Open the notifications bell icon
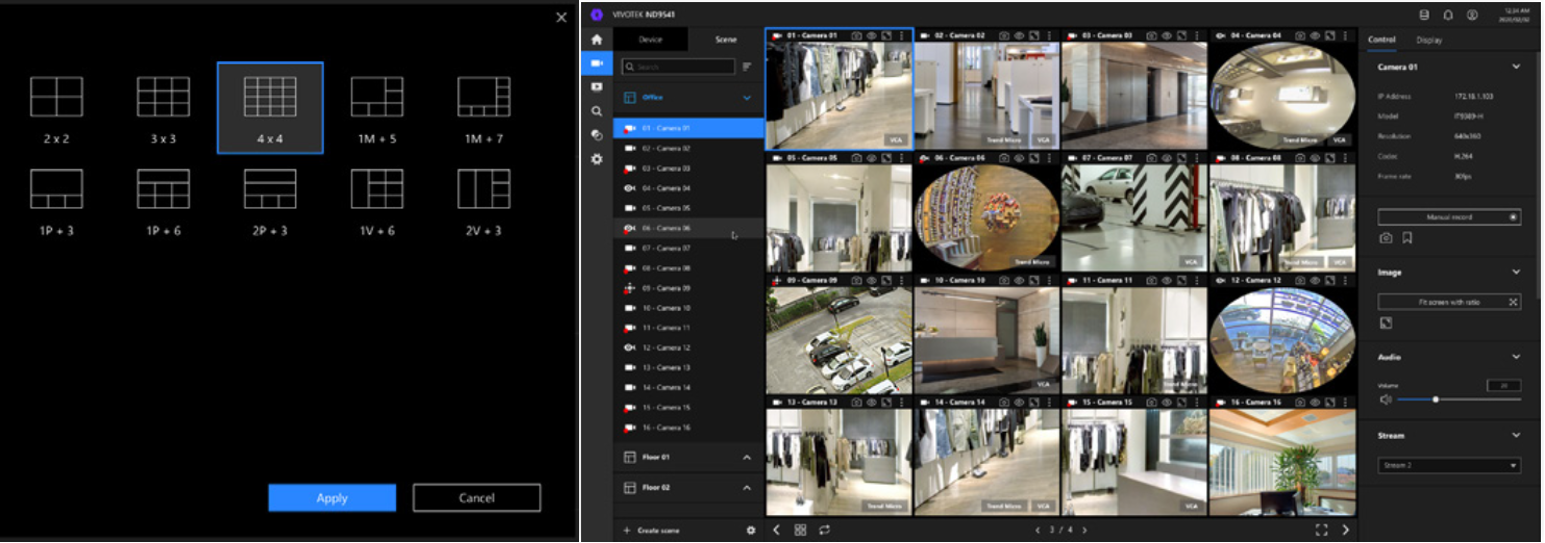 tap(1448, 15)
